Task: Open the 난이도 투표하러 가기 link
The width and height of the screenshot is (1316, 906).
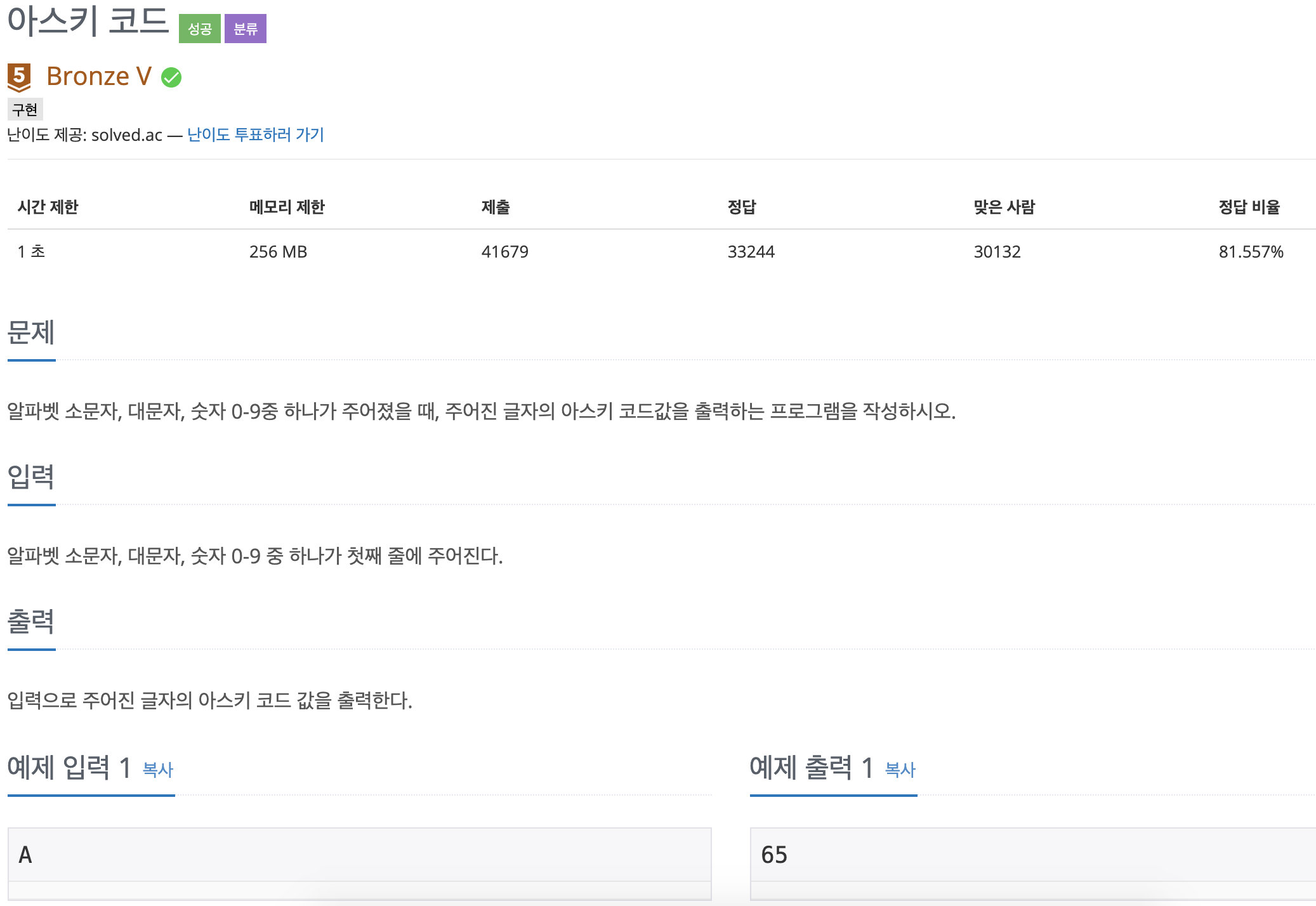Action: pos(256,135)
